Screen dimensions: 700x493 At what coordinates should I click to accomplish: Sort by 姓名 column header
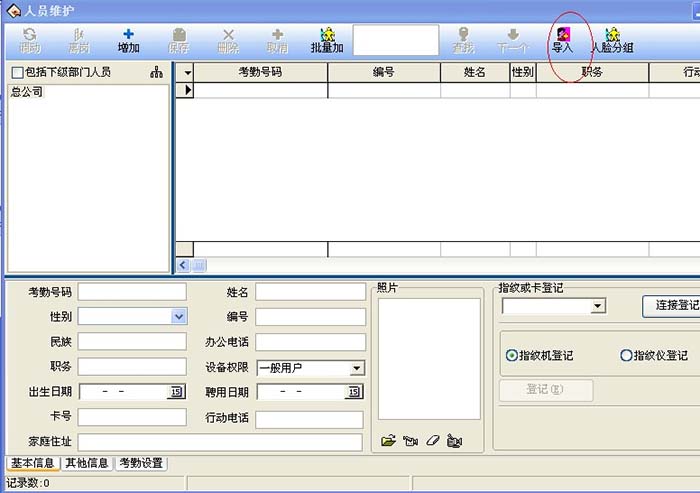click(x=475, y=72)
